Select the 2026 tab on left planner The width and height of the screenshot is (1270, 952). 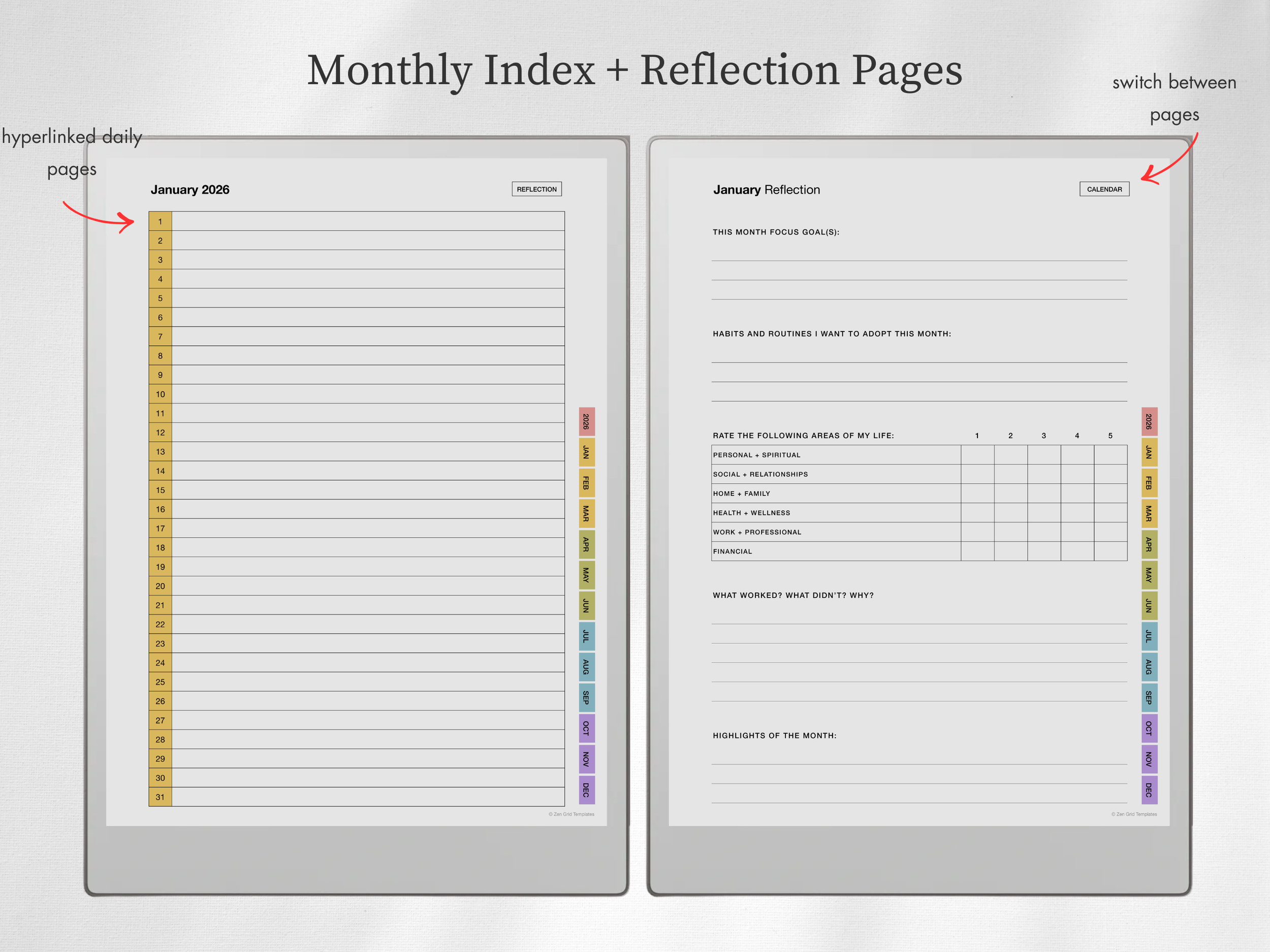click(x=586, y=422)
